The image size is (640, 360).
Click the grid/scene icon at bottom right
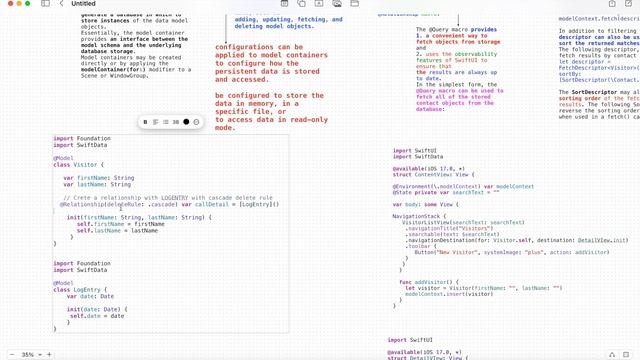pos(626,355)
